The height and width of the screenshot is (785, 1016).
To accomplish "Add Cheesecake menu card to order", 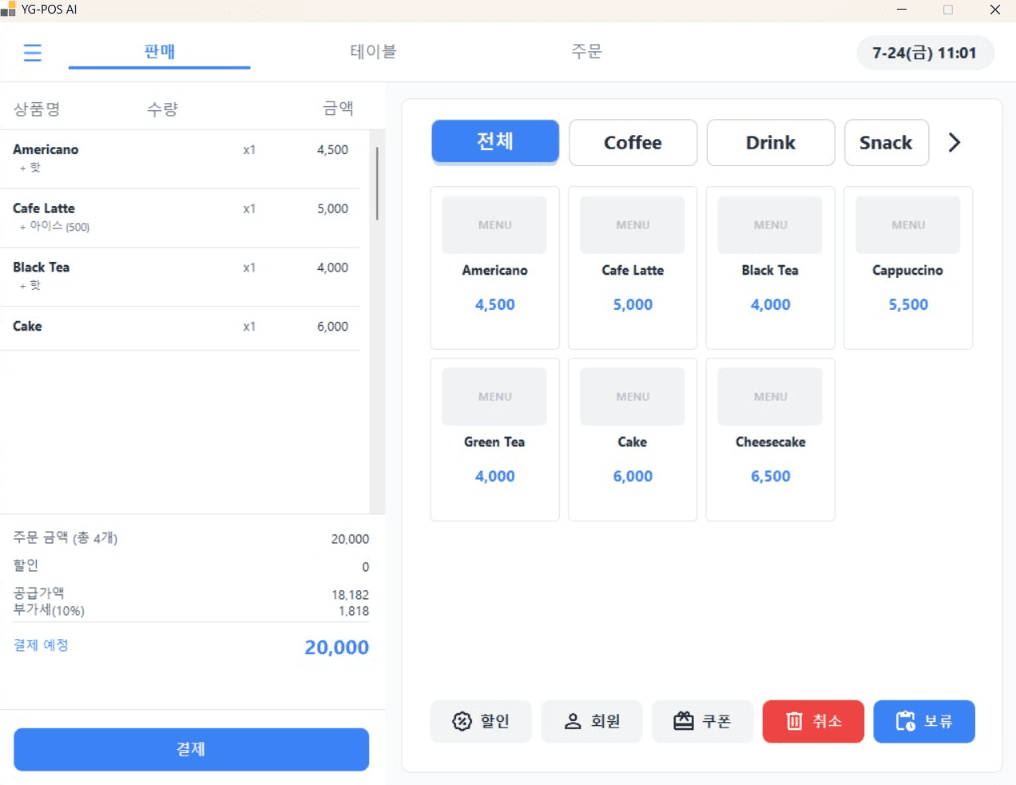I will tap(770, 439).
